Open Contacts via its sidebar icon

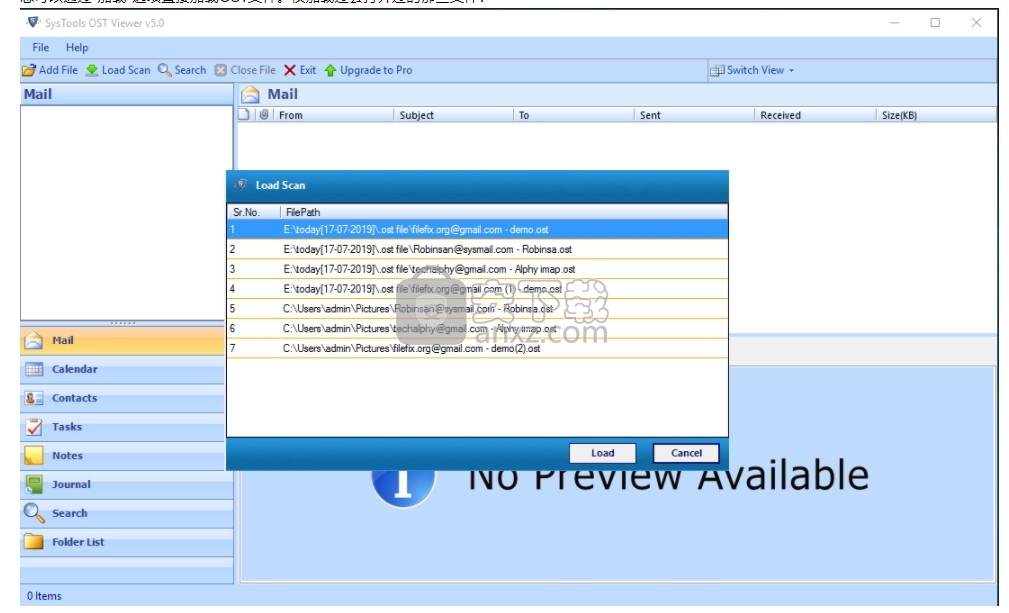click(x=33, y=398)
